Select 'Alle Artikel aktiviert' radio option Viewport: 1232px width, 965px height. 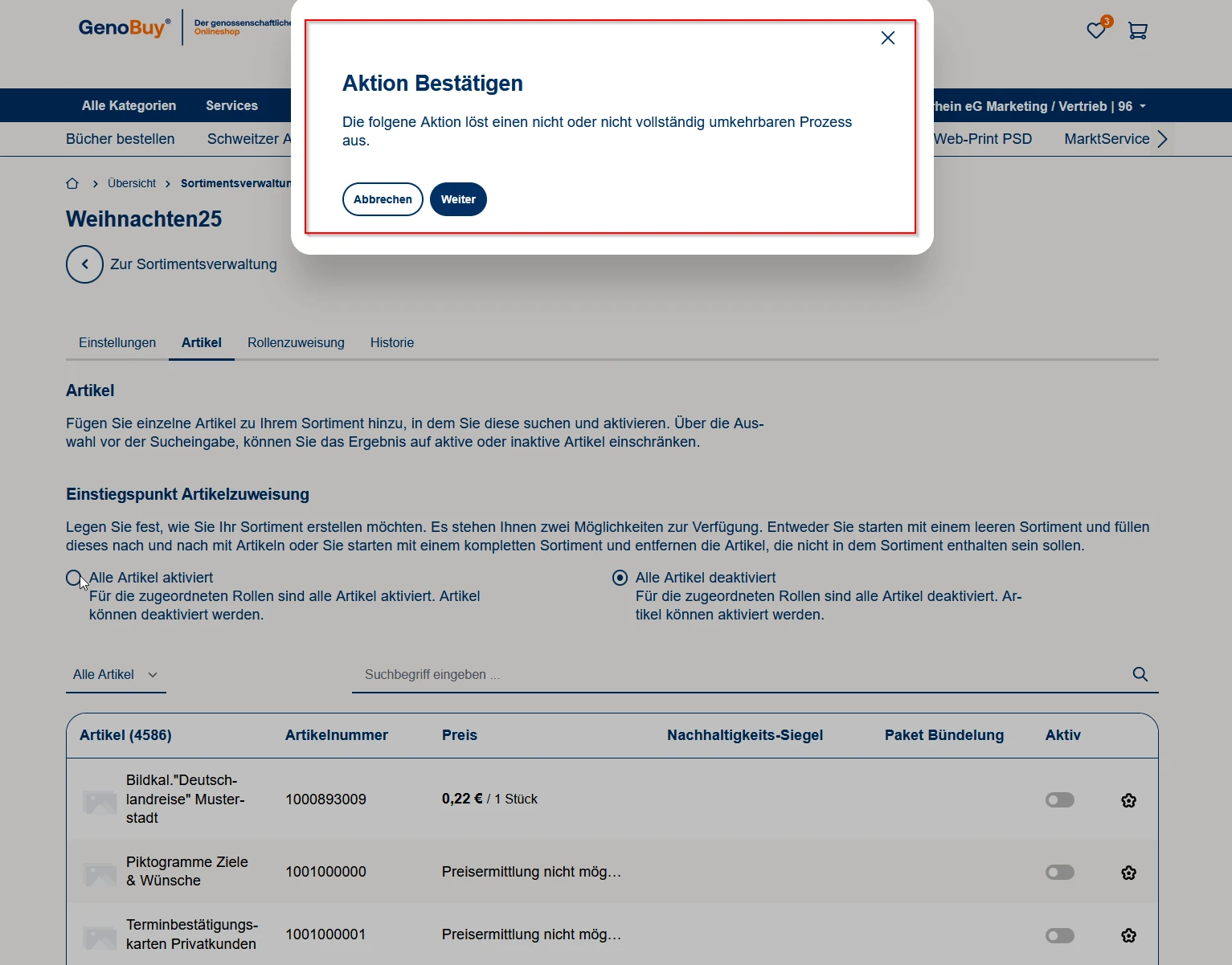point(74,578)
